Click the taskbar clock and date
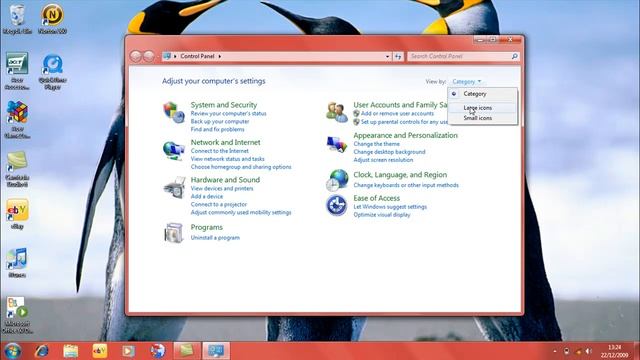 coord(614,351)
